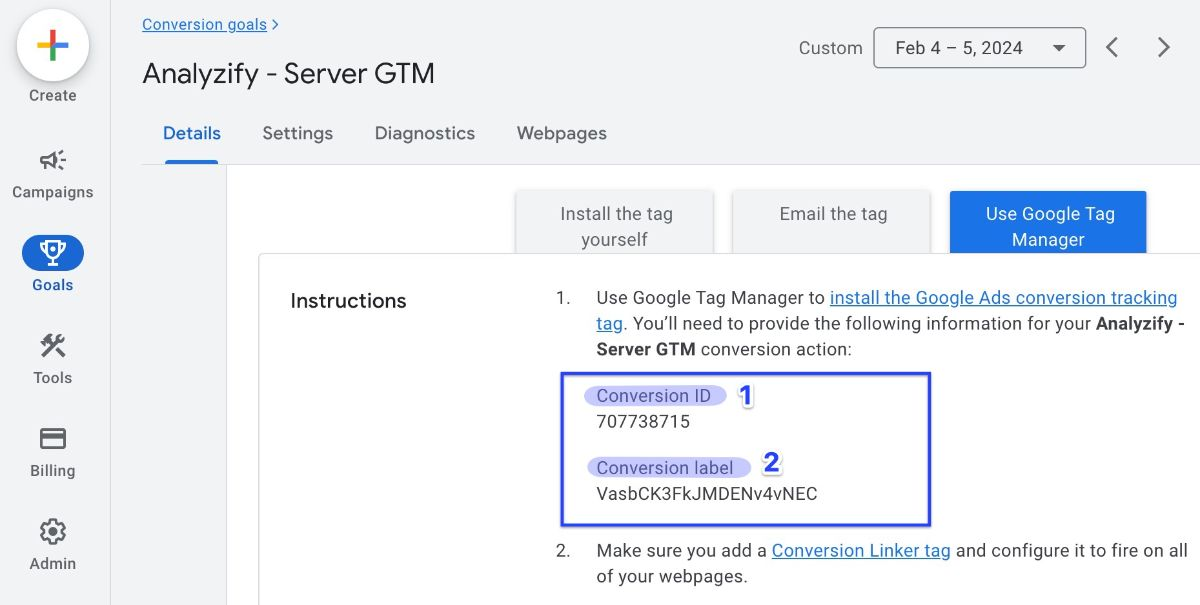This screenshot has height=605, width=1200.
Task: Select Install the tag yourself option
Action: (x=615, y=225)
